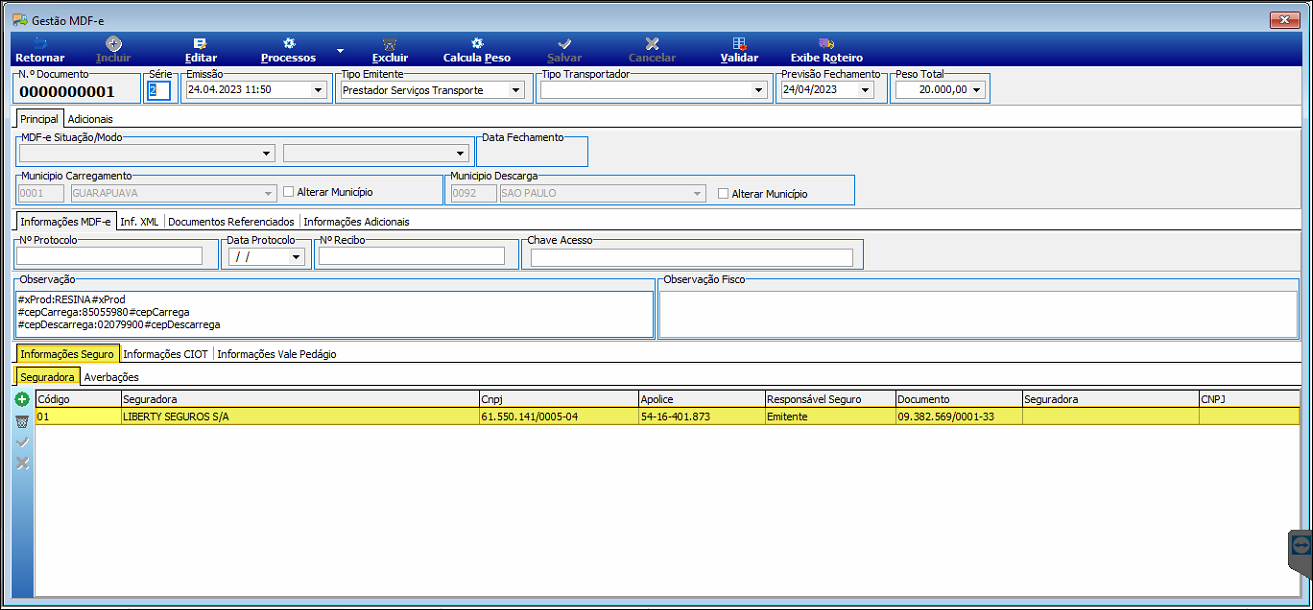1313x610 pixels.
Task: Click the Validar toolbar icon
Action: click(x=739, y=44)
